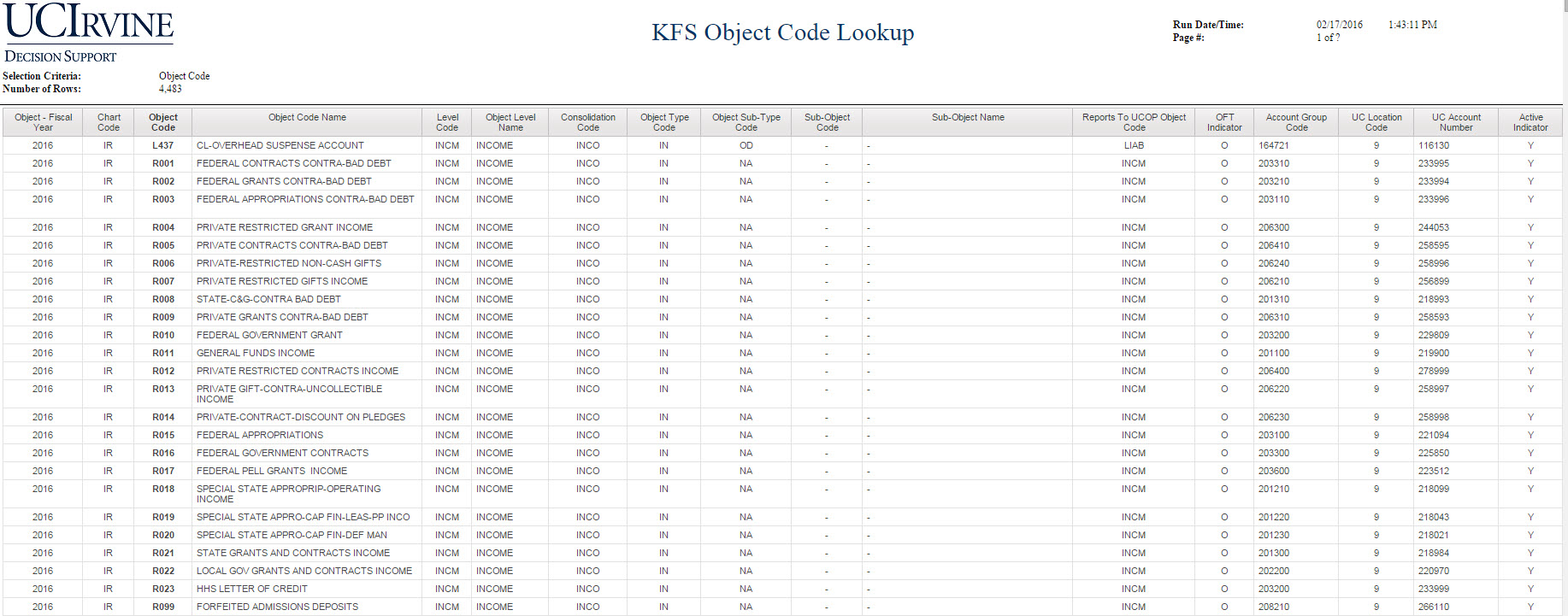1568x616 pixels.
Task: Click account group code 208210
Action: point(1274,607)
